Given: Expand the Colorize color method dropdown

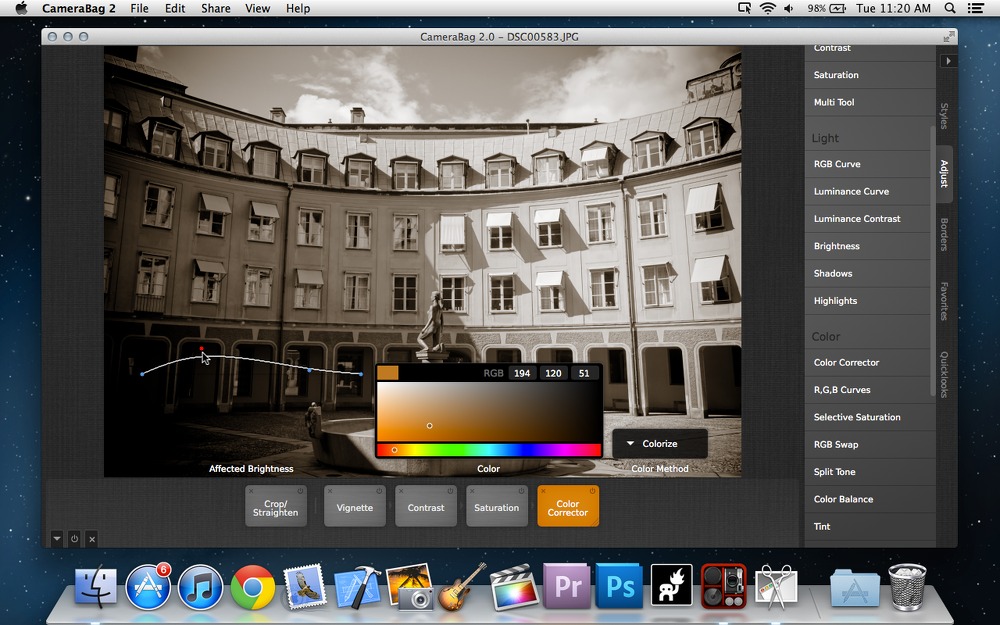Looking at the screenshot, I should 659,443.
